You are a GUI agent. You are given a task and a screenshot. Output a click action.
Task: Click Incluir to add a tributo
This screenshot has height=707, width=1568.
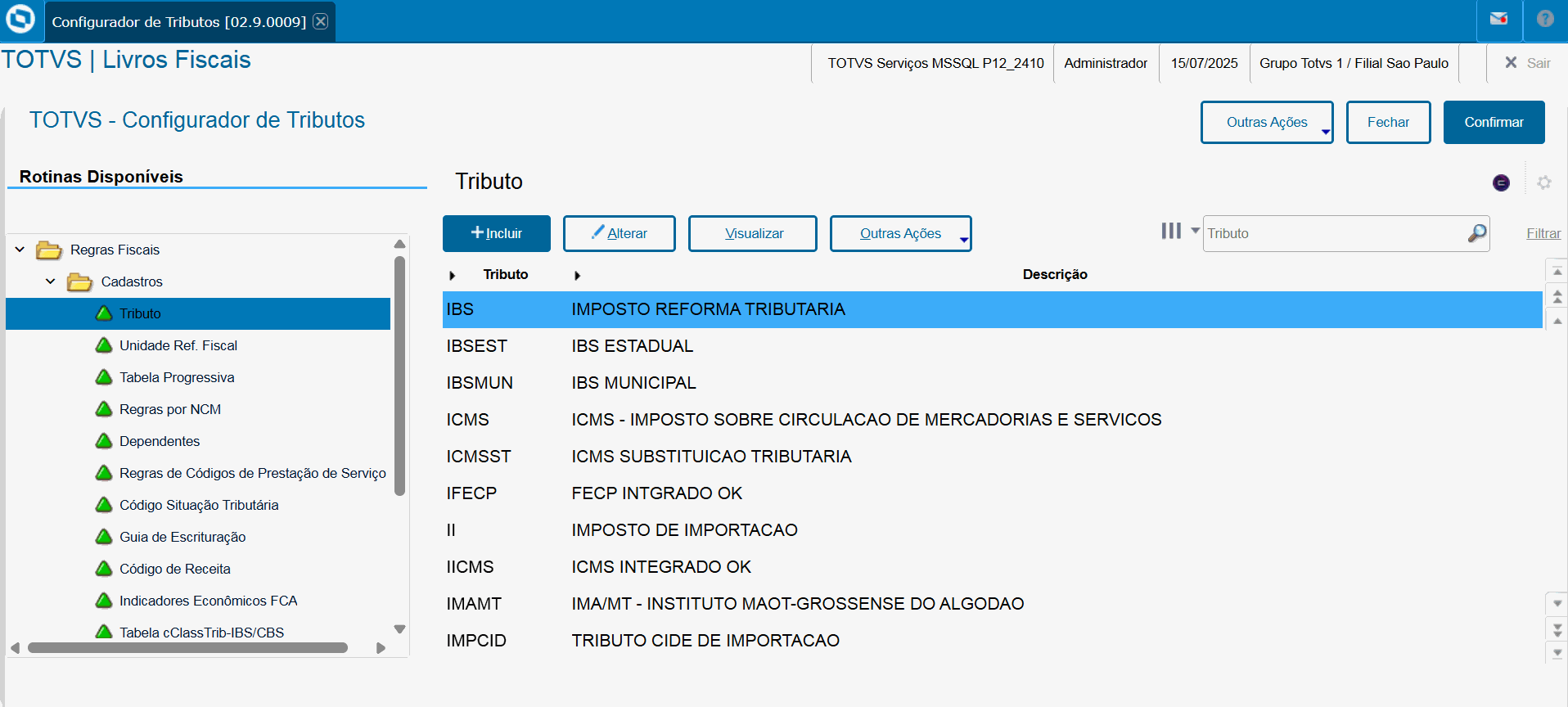497,233
